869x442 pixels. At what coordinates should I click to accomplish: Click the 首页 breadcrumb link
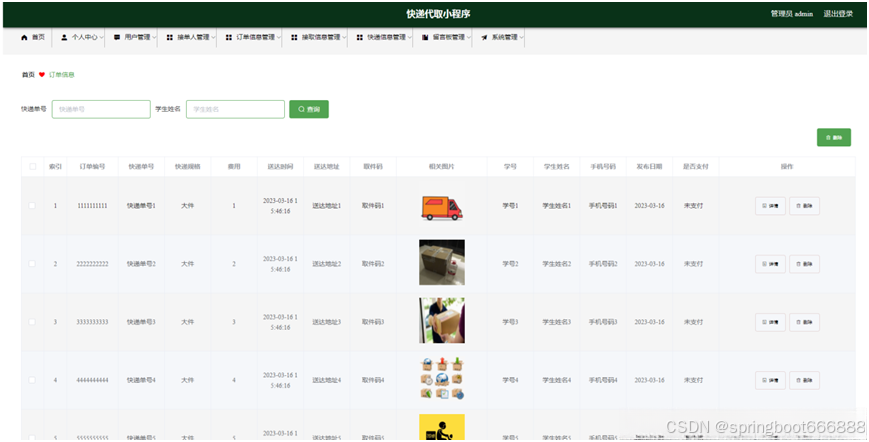pyautogui.click(x=28, y=75)
